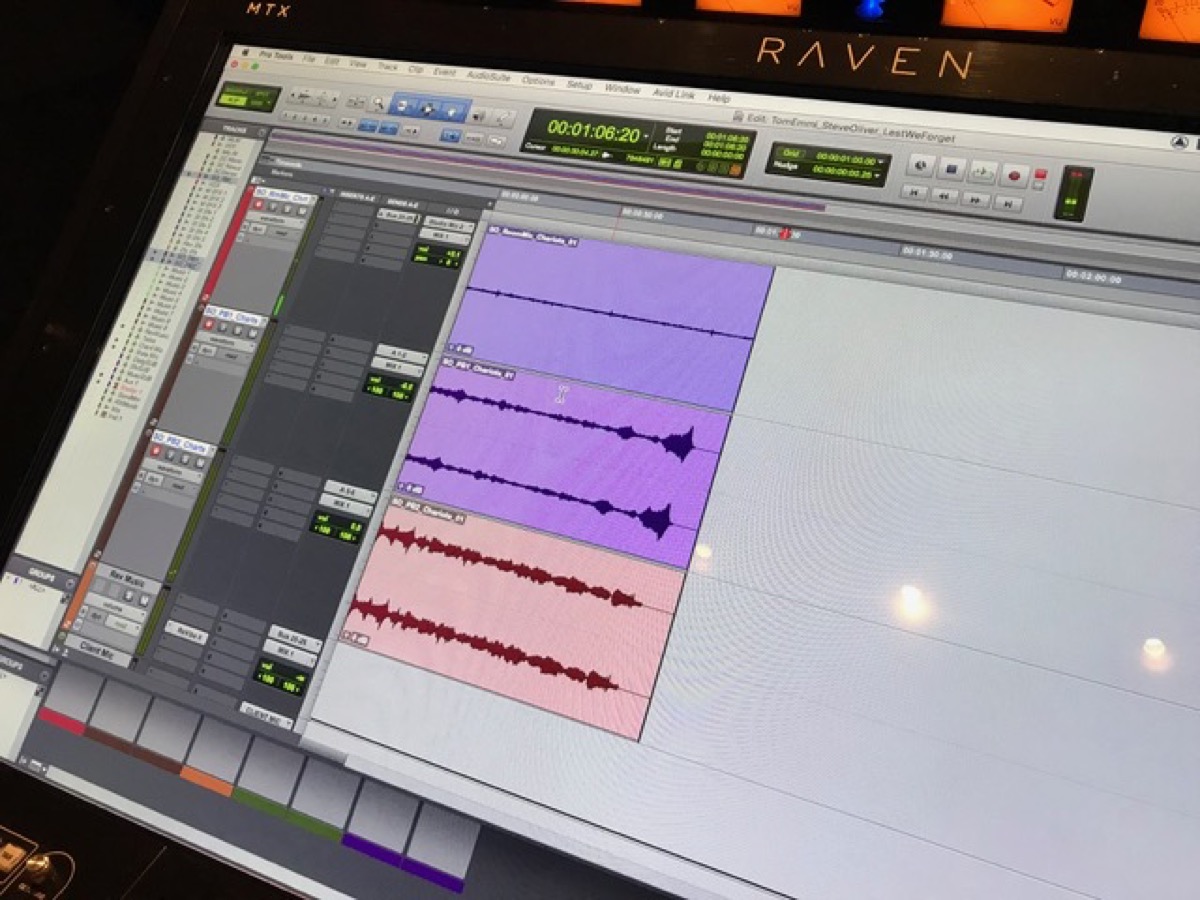Click the output level meter beside transport
Screen dimensions: 1200x900
1073,193
